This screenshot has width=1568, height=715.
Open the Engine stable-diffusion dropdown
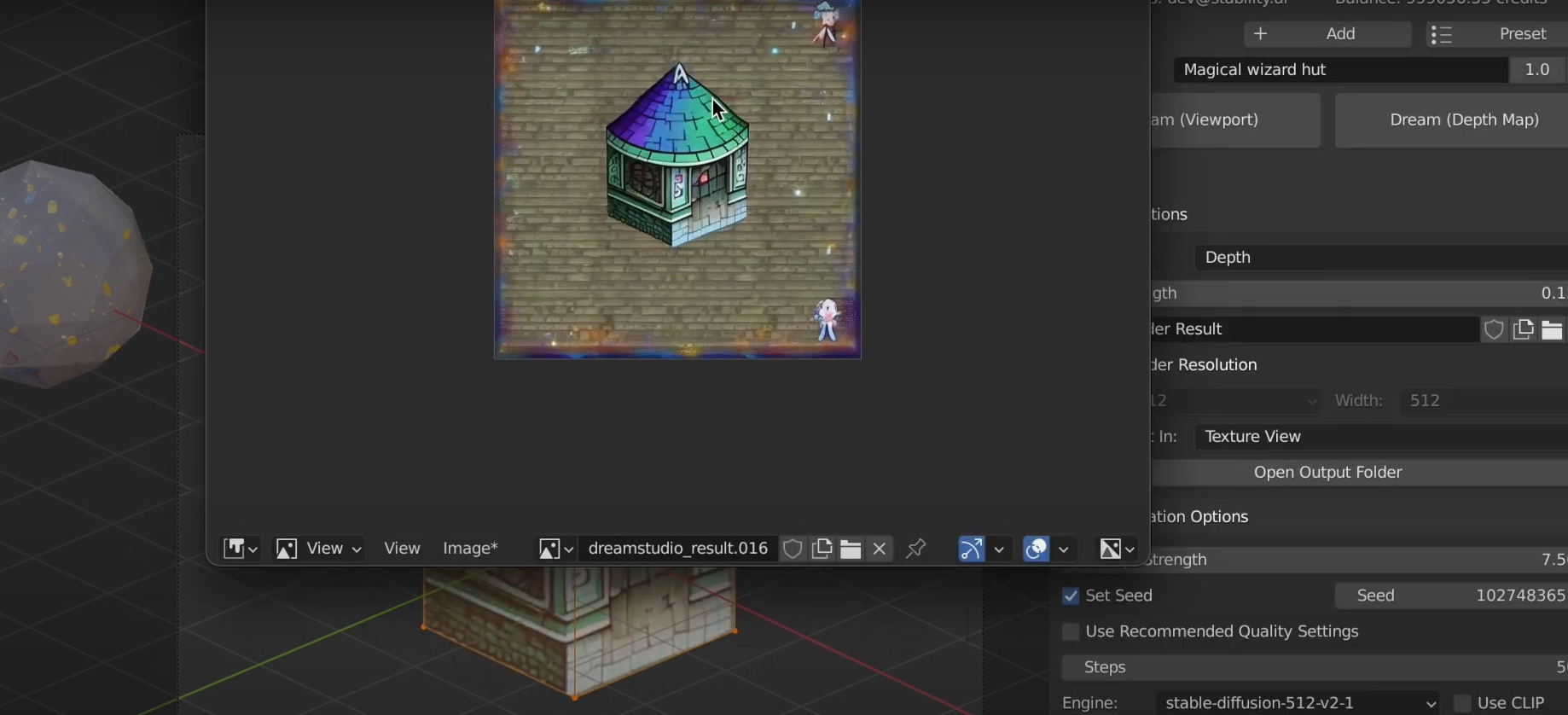1298,703
